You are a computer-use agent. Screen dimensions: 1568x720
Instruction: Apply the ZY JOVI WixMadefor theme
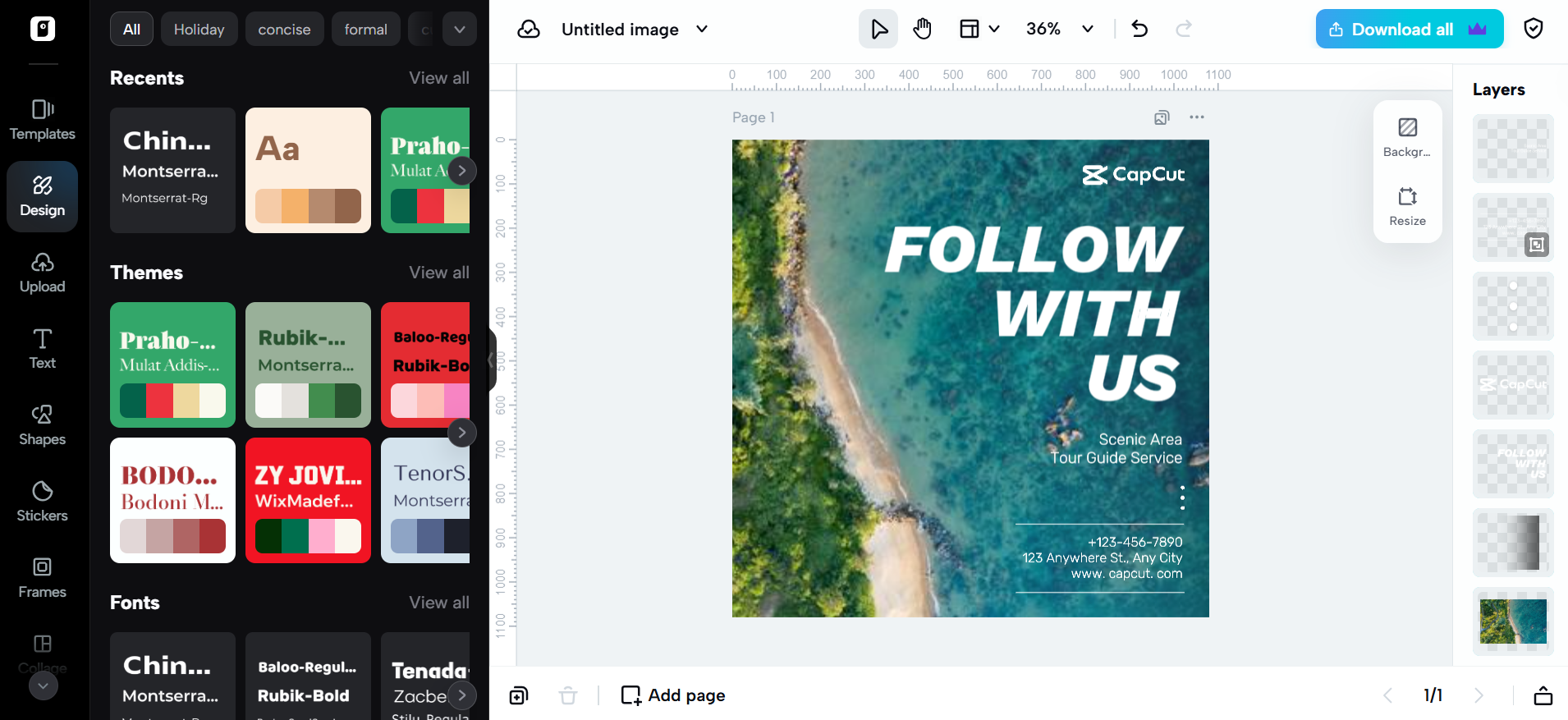pyautogui.click(x=308, y=501)
